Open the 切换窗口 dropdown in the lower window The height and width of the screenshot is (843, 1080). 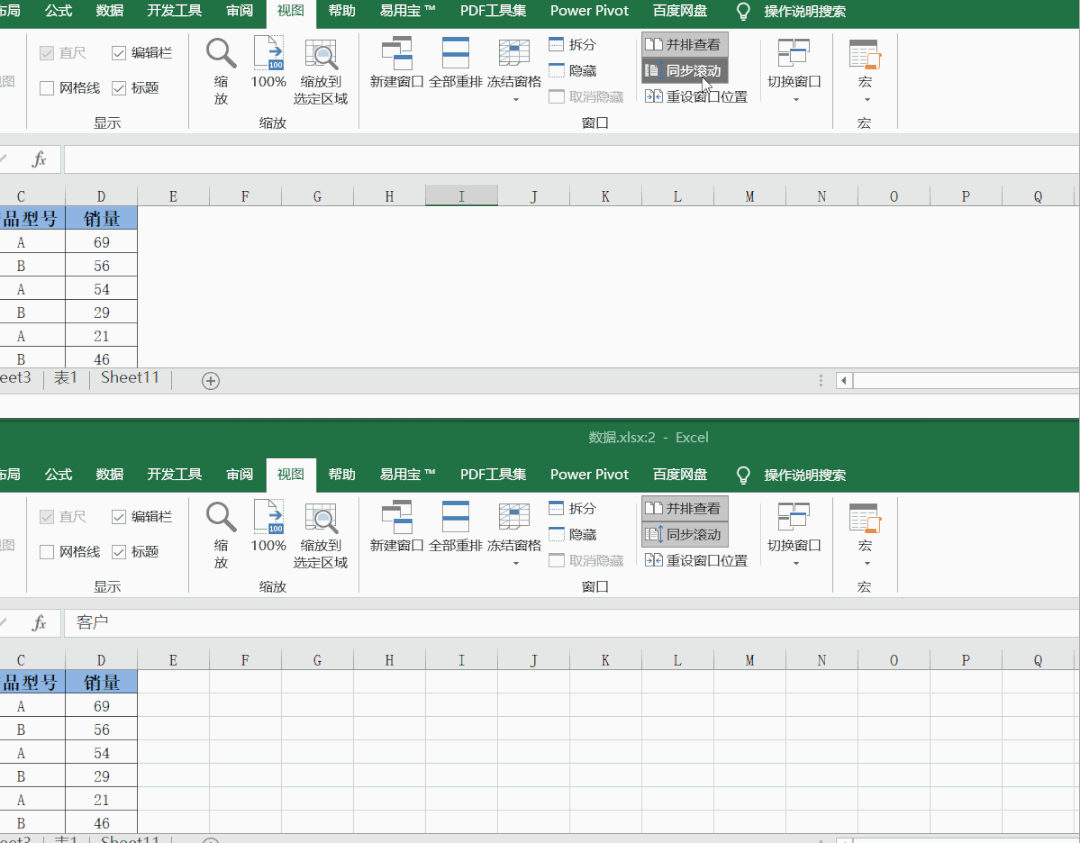pyautogui.click(x=794, y=563)
